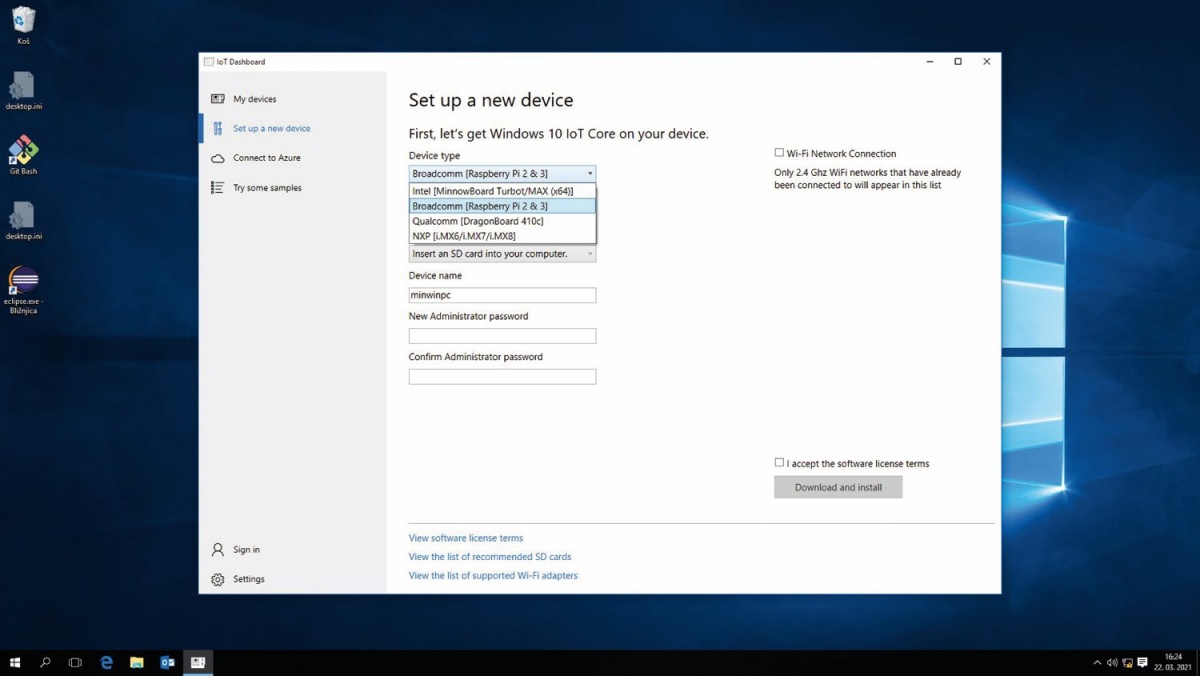Open Task View on the taskbar
Screen dimensions: 1200x676
(x=75, y=662)
